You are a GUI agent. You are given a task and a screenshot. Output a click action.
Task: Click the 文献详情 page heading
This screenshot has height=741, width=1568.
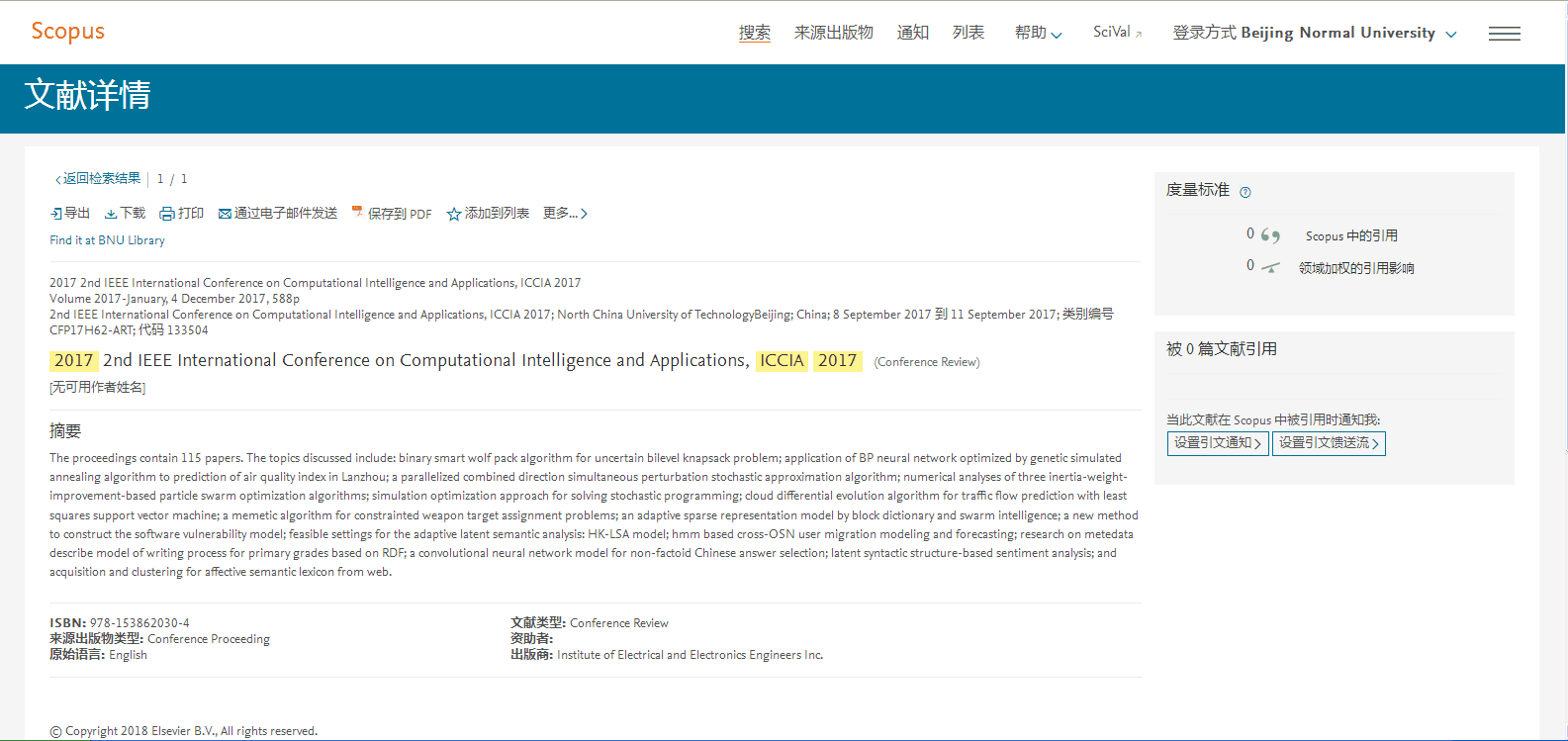coord(87,95)
